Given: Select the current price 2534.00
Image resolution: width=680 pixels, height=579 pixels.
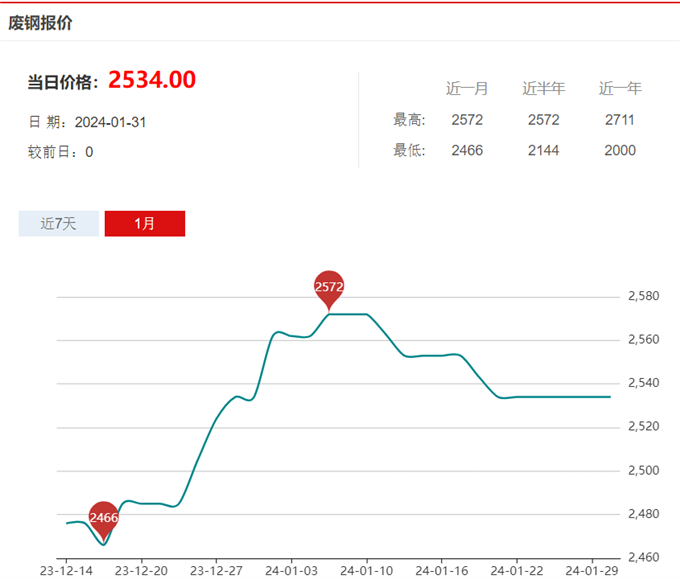Looking at the screenshot, I should click(x=152, y=80).
